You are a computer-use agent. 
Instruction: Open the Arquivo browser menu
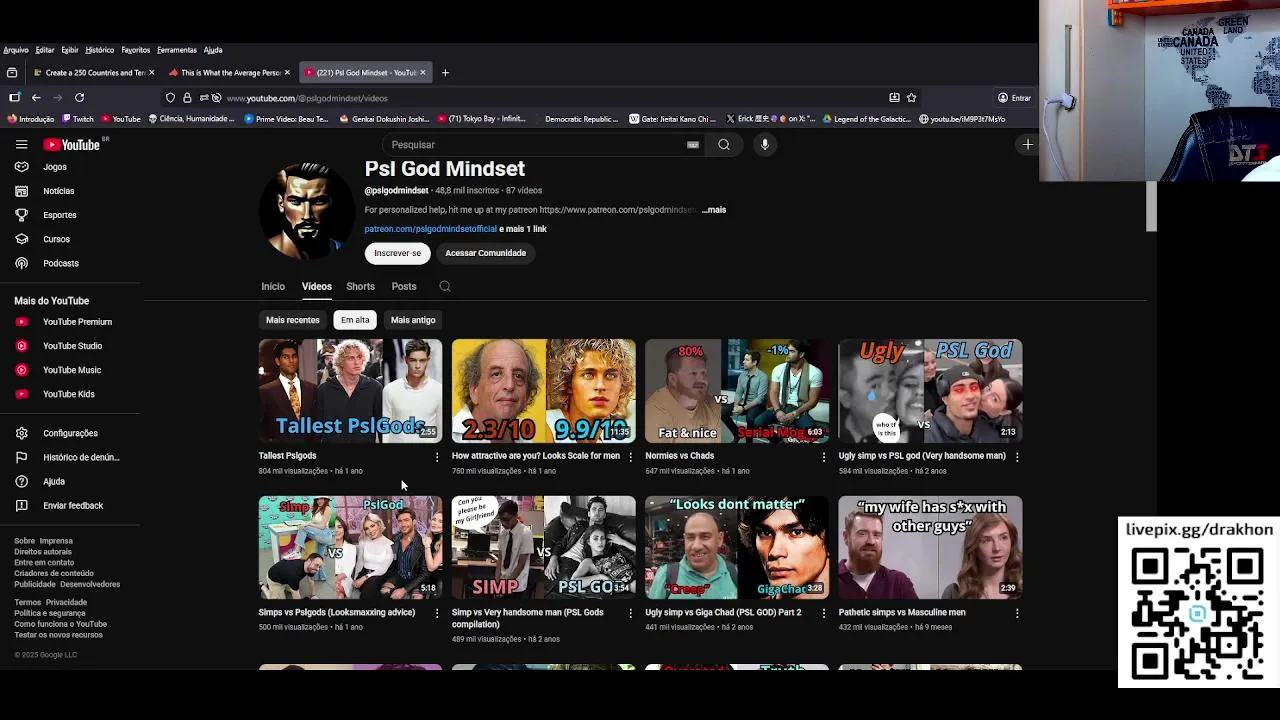16,50
